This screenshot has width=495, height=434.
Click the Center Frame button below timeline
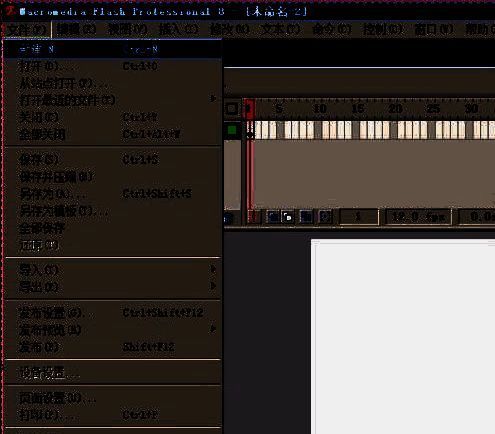254,217
